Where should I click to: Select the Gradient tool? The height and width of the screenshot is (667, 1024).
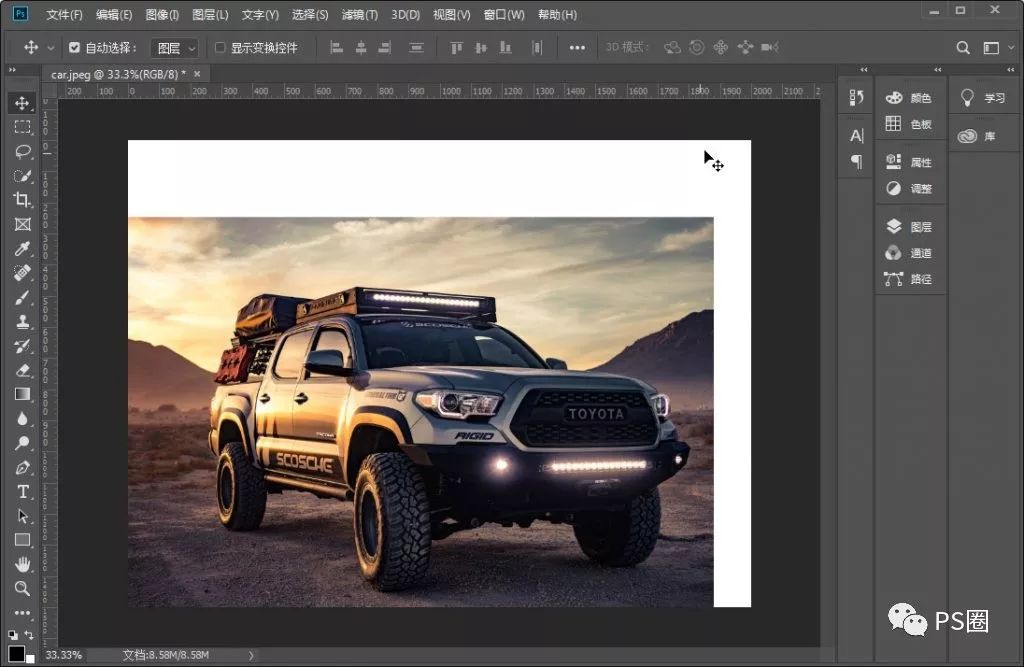(x=22, y=394)
